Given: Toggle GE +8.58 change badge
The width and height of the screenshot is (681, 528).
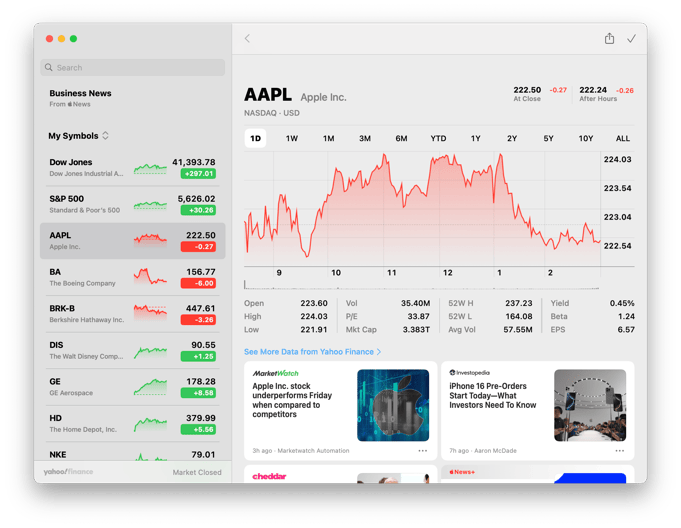Looking at the screenshot, I should coord(198,393).
